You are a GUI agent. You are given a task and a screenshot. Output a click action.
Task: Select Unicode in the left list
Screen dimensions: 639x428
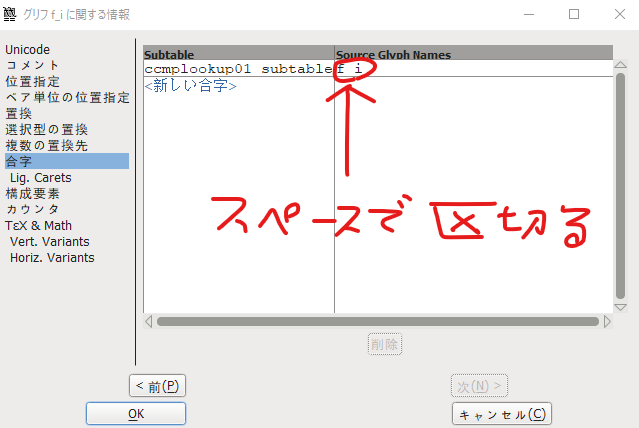[x=27, y=50]
